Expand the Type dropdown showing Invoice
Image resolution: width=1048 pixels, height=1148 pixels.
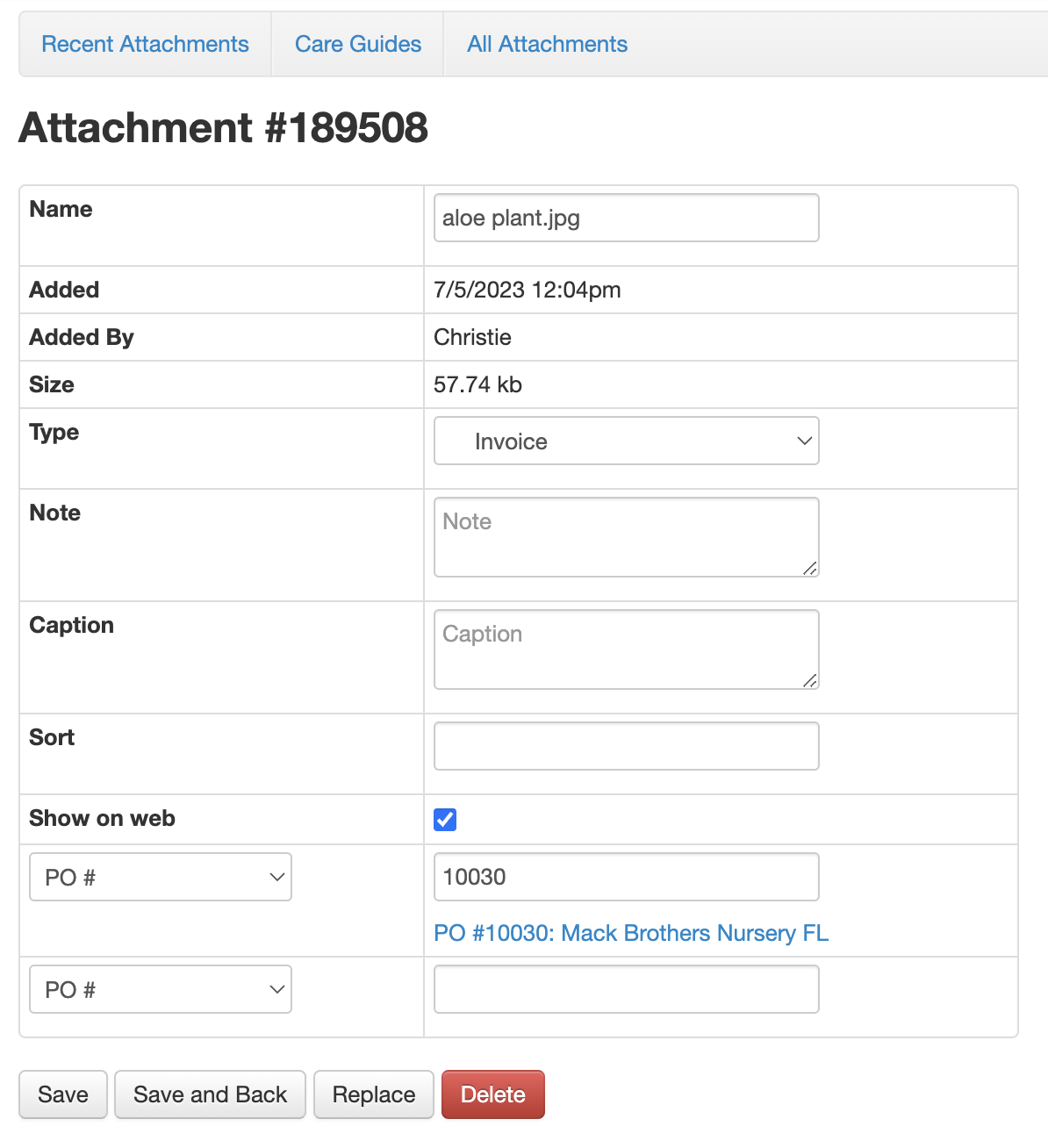coord(626,441)
